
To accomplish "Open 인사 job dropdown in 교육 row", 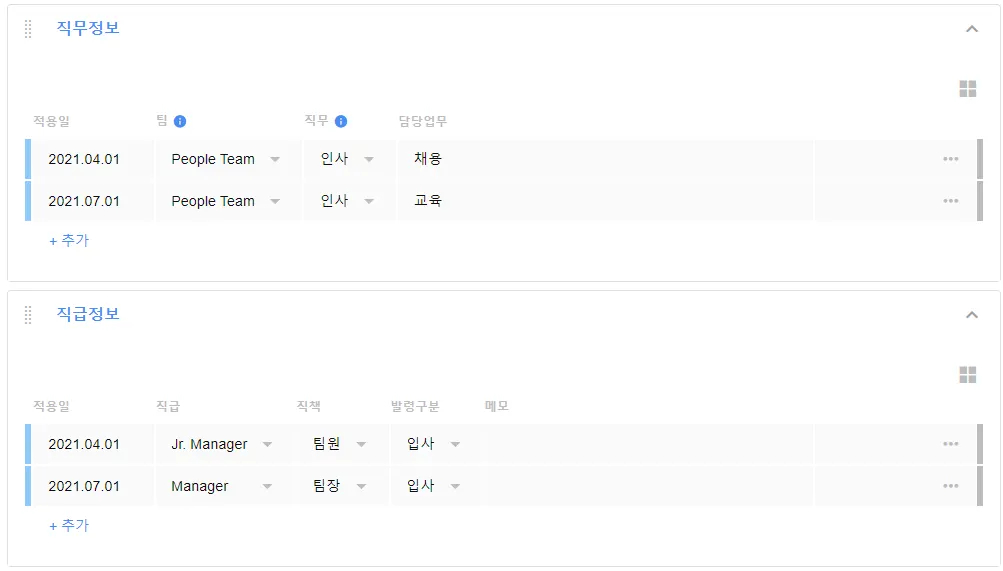I will [369, 201].
